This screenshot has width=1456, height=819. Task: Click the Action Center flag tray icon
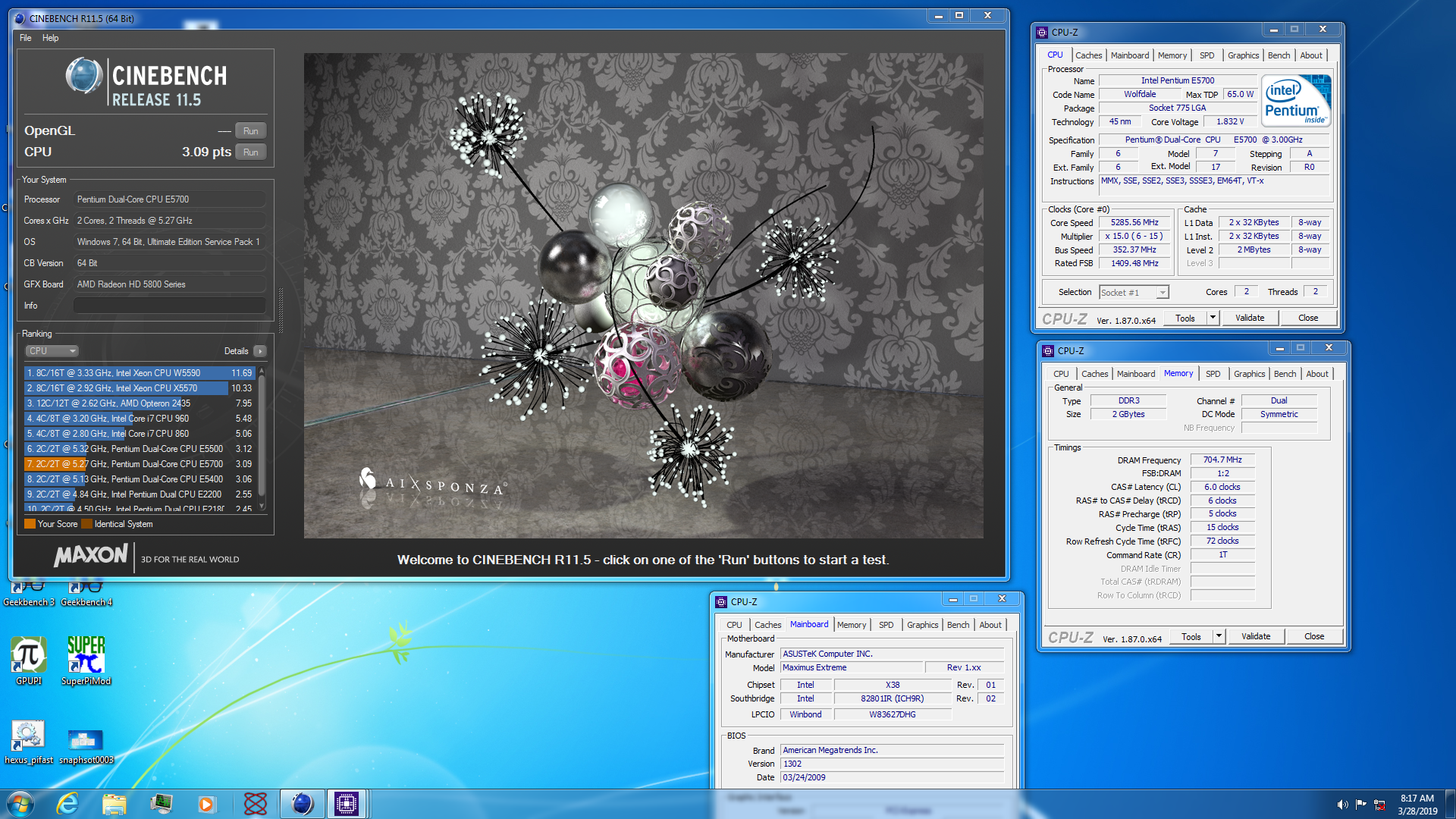tap(1361, 805)
